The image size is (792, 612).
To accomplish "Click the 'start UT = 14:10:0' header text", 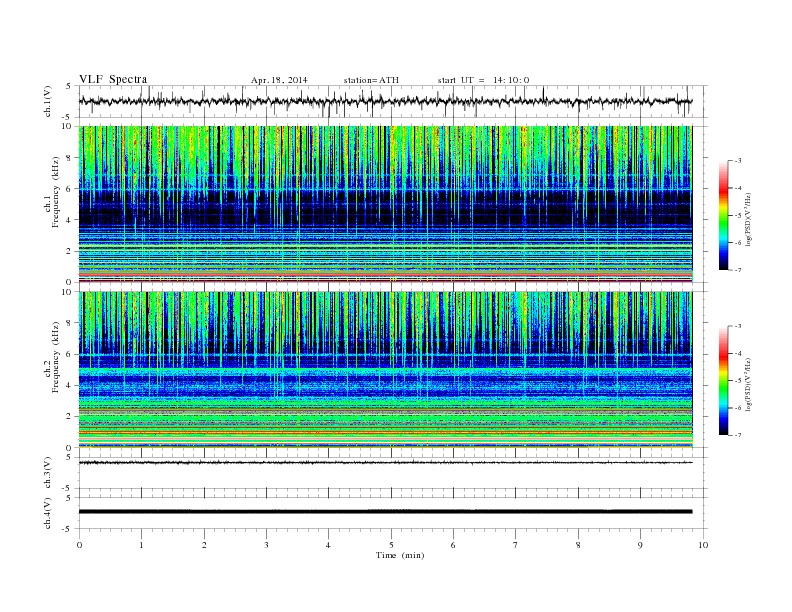I will [x=483, y=80].
